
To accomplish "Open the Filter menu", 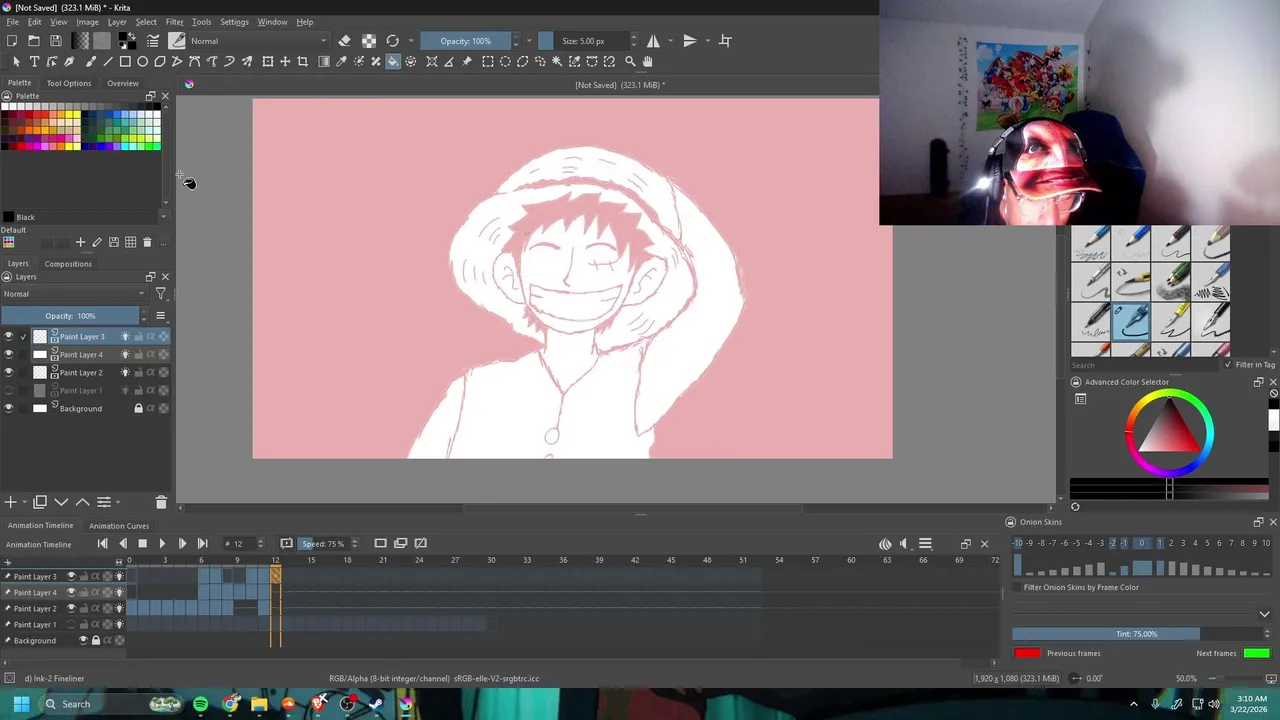I will 174,22.
